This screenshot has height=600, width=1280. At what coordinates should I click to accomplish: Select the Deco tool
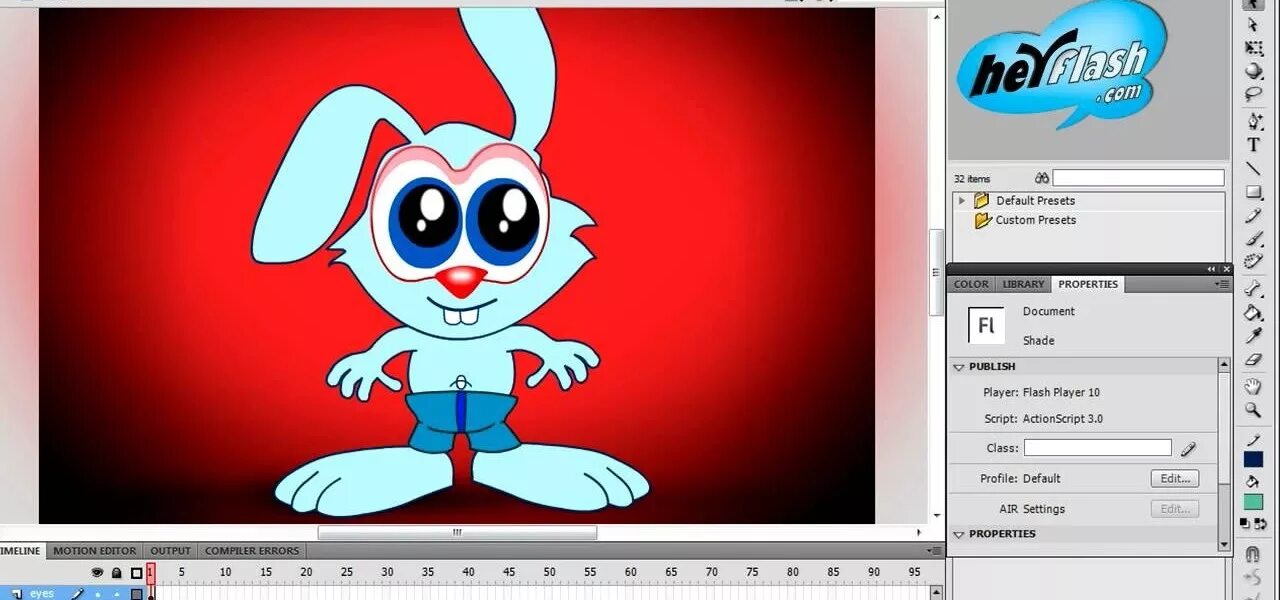(x=1253, y=262)
